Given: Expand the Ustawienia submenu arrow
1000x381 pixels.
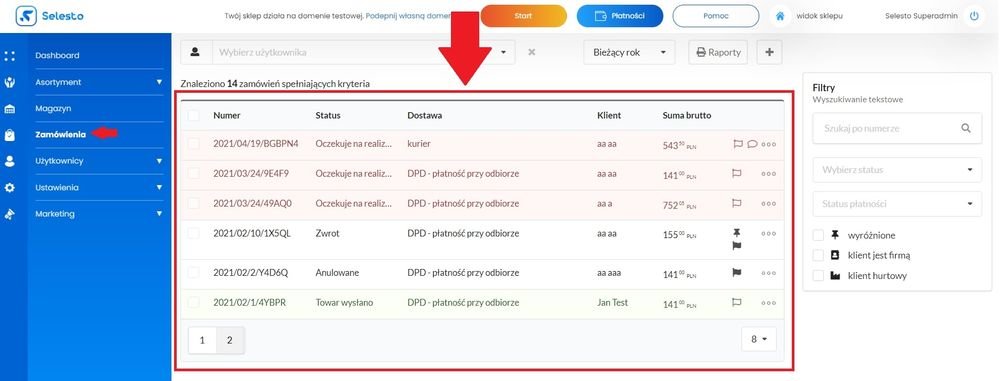Looking at the screenshot, I should (159, 188).
